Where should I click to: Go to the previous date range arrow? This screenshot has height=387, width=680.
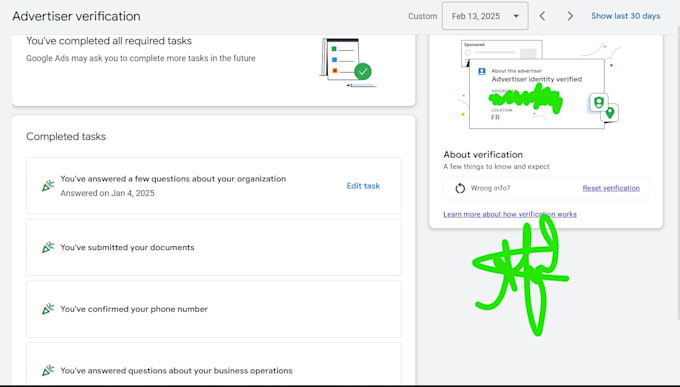pyautogui.click(x=542, y=16)
